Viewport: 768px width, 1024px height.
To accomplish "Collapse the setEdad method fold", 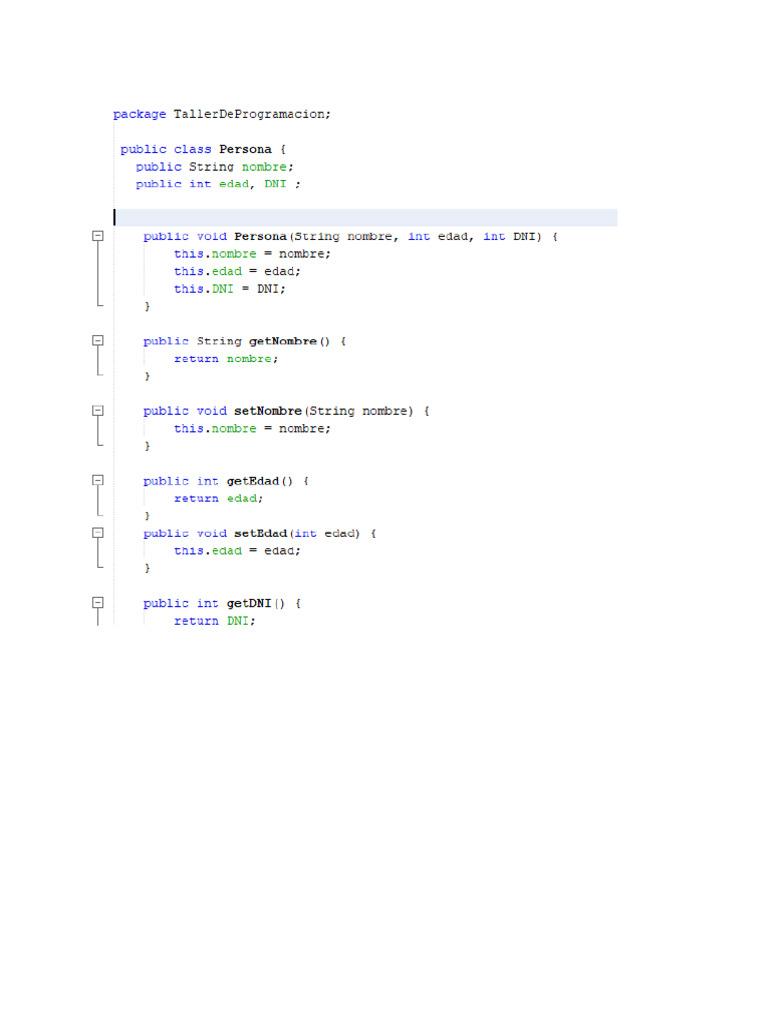I will pyautogui.click(x=98, y=533).
